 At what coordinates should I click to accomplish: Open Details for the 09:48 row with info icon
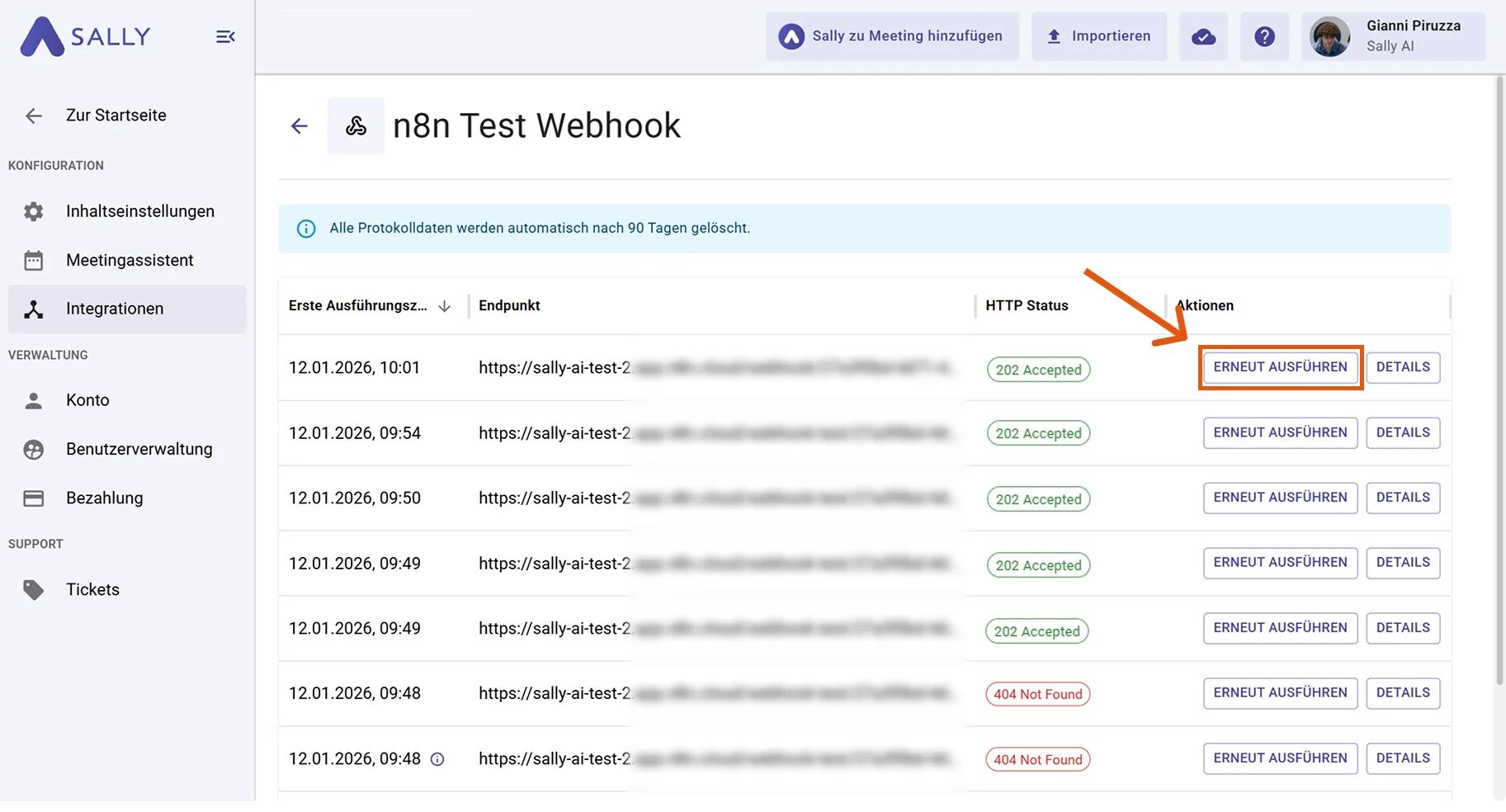[1403, 758]
